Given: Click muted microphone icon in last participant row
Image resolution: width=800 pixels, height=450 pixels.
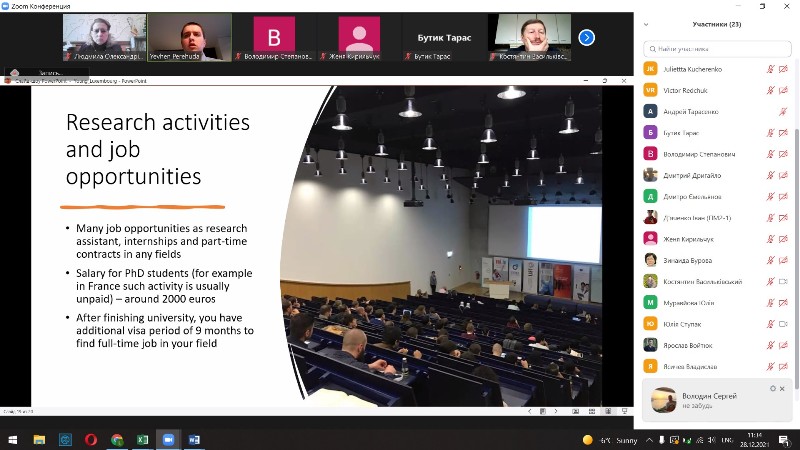Looking at the screenshot, I should coord(770,366).
